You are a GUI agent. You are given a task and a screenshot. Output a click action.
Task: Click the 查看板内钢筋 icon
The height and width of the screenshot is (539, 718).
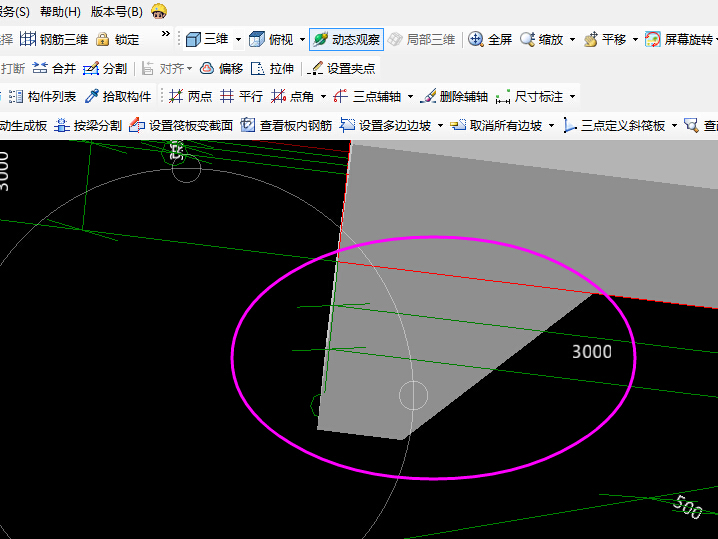point(248,125)
